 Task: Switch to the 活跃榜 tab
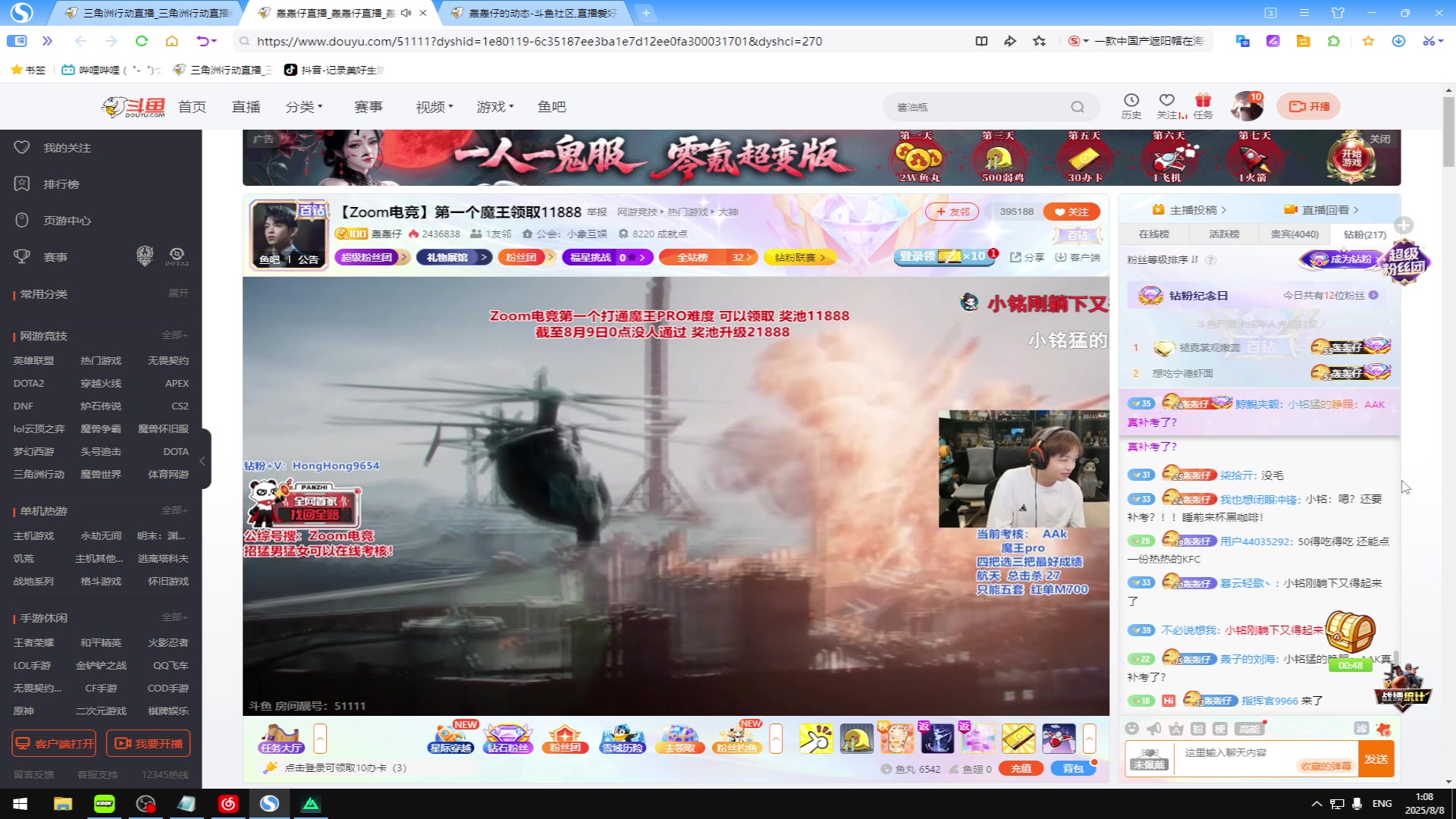pyautogui.click(x=1224, y=234)
